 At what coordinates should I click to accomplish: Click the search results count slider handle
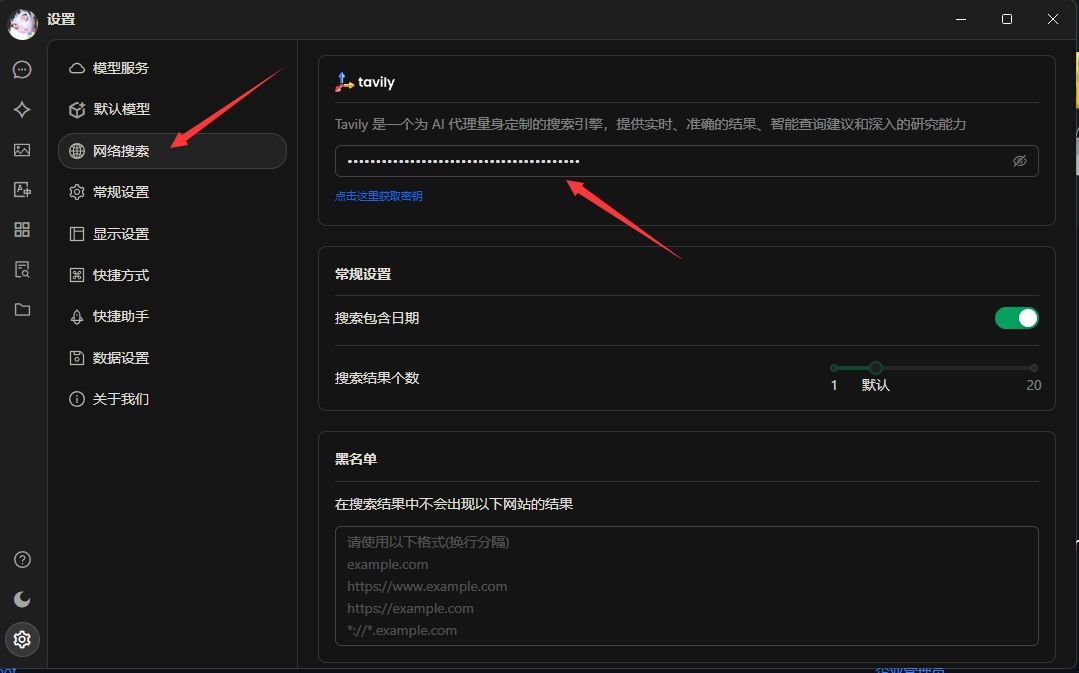pos(875,367)
